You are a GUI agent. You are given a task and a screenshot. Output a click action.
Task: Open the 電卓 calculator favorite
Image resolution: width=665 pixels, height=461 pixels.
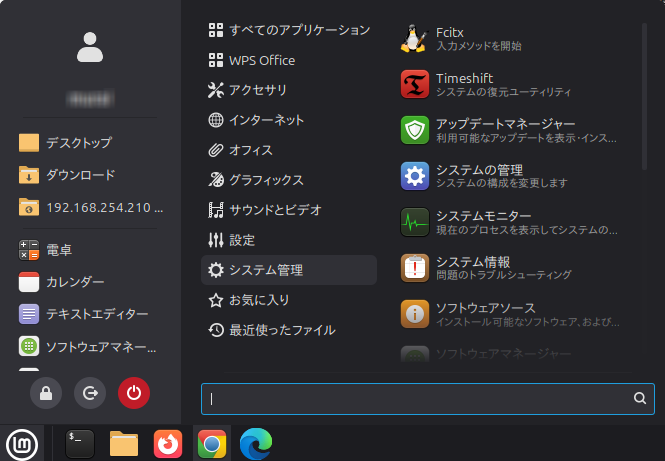click(59, 250)
